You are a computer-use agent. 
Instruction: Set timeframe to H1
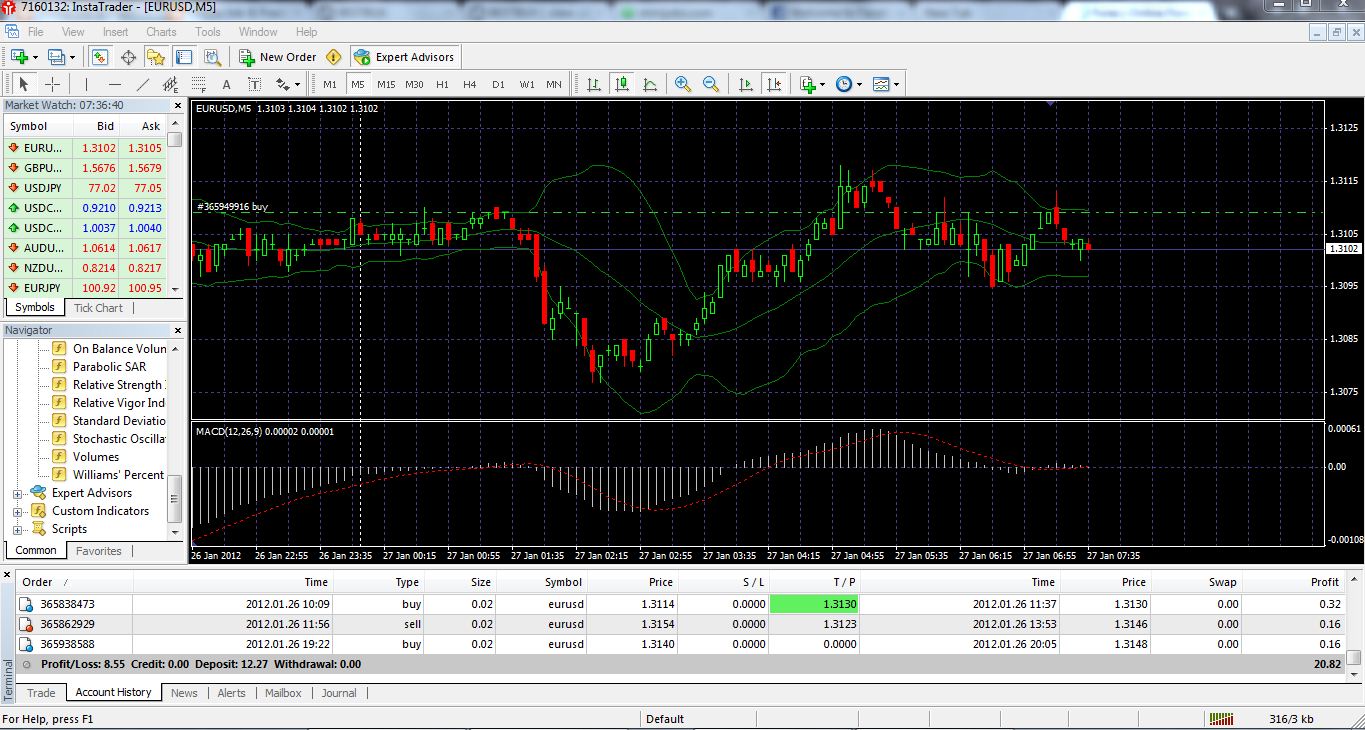(x=442, y=85)
